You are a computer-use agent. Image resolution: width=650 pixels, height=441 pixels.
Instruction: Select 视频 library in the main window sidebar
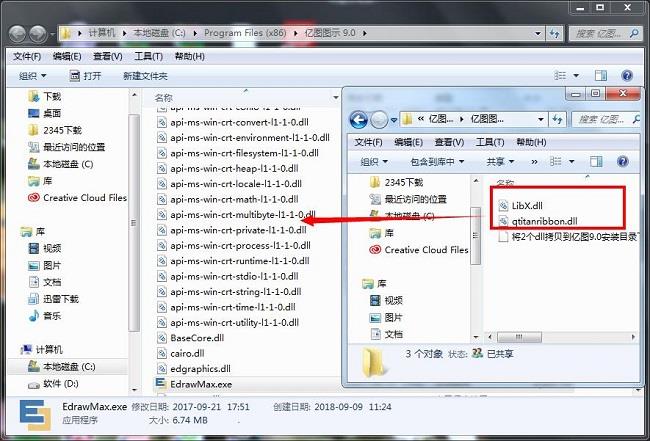pos(44,248)
